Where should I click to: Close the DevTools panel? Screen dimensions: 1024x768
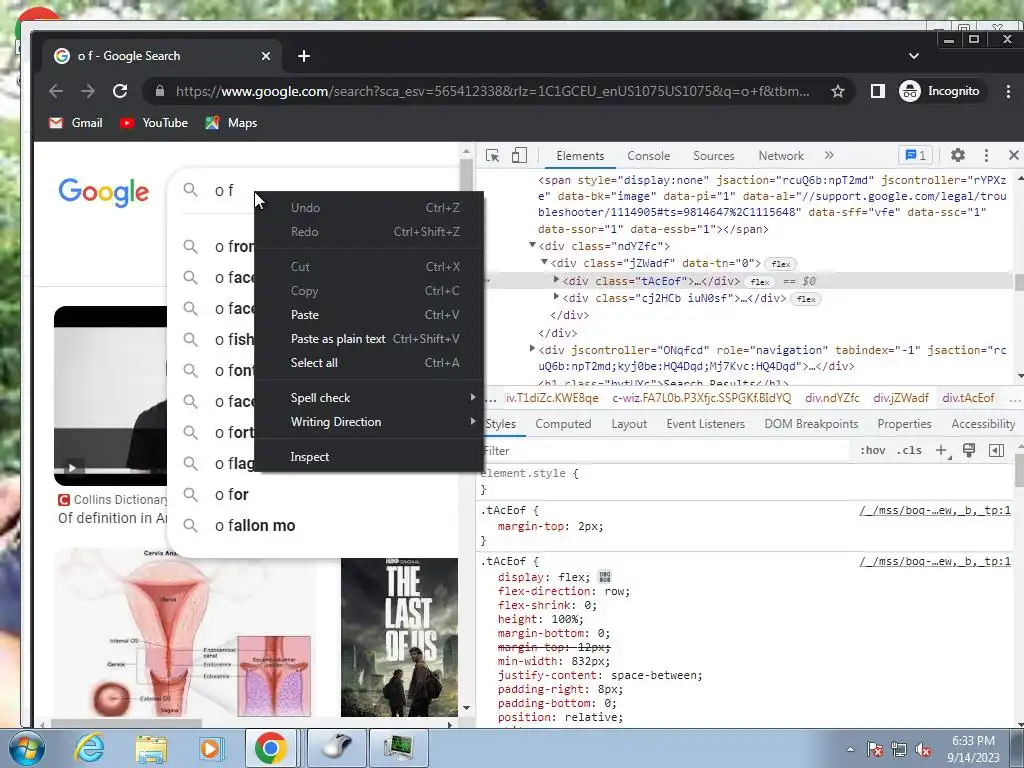[x=1014, y=155]
